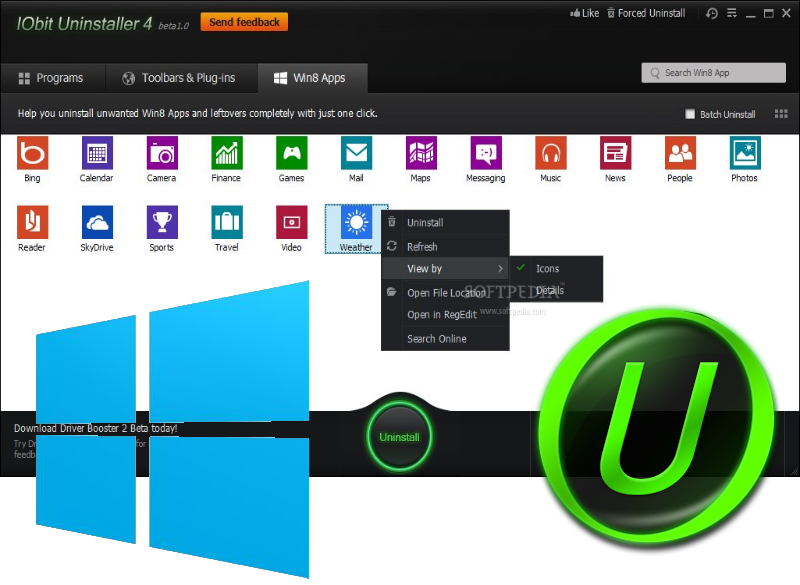Choose the Maps app icon

pos(421,154)
